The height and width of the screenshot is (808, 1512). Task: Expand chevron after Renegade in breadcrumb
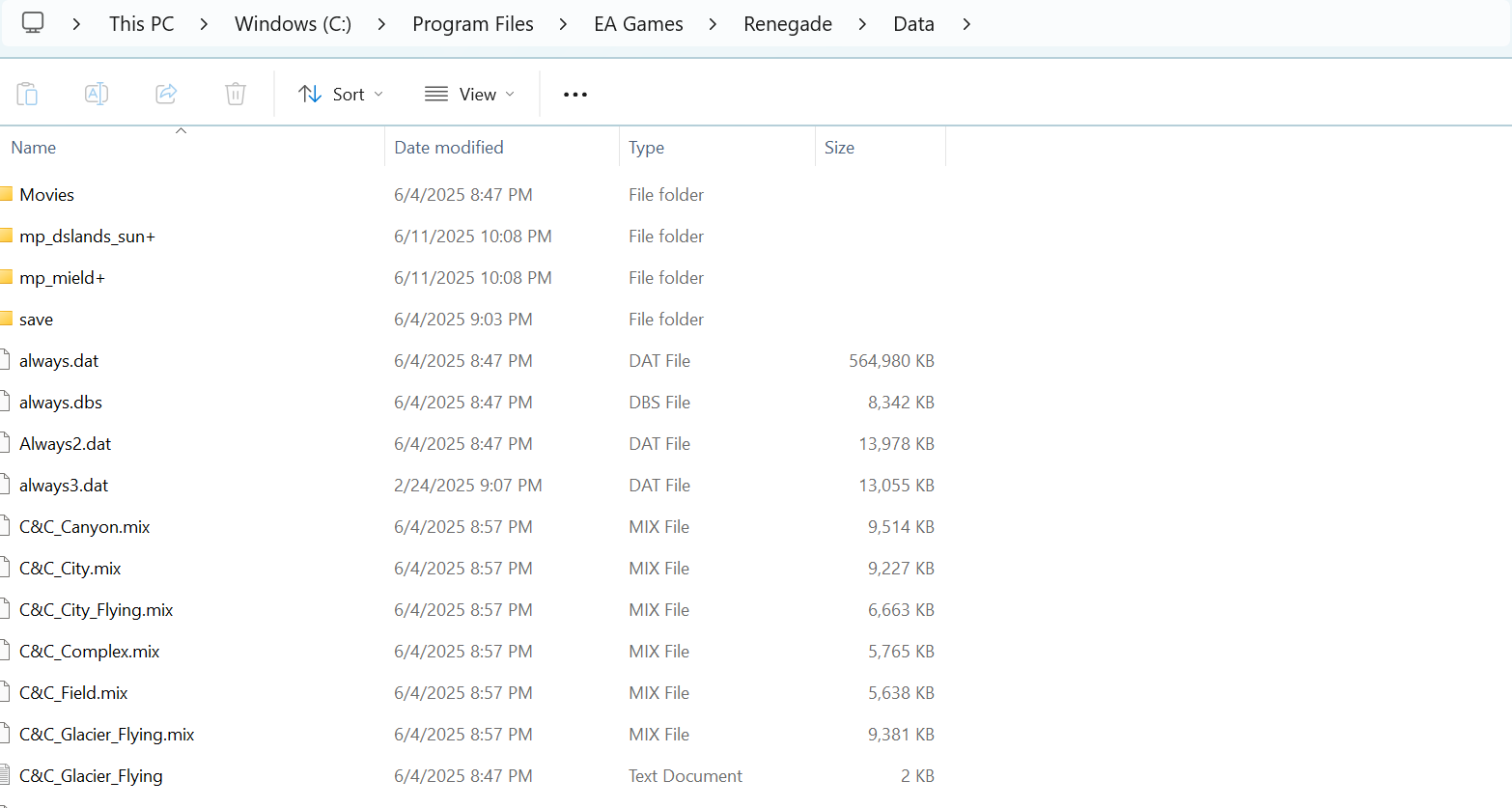coord(862,24)
